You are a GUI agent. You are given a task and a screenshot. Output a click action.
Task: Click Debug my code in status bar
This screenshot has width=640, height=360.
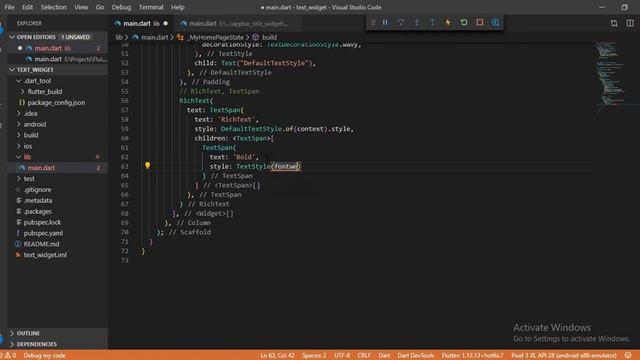[x=44, y=356]
